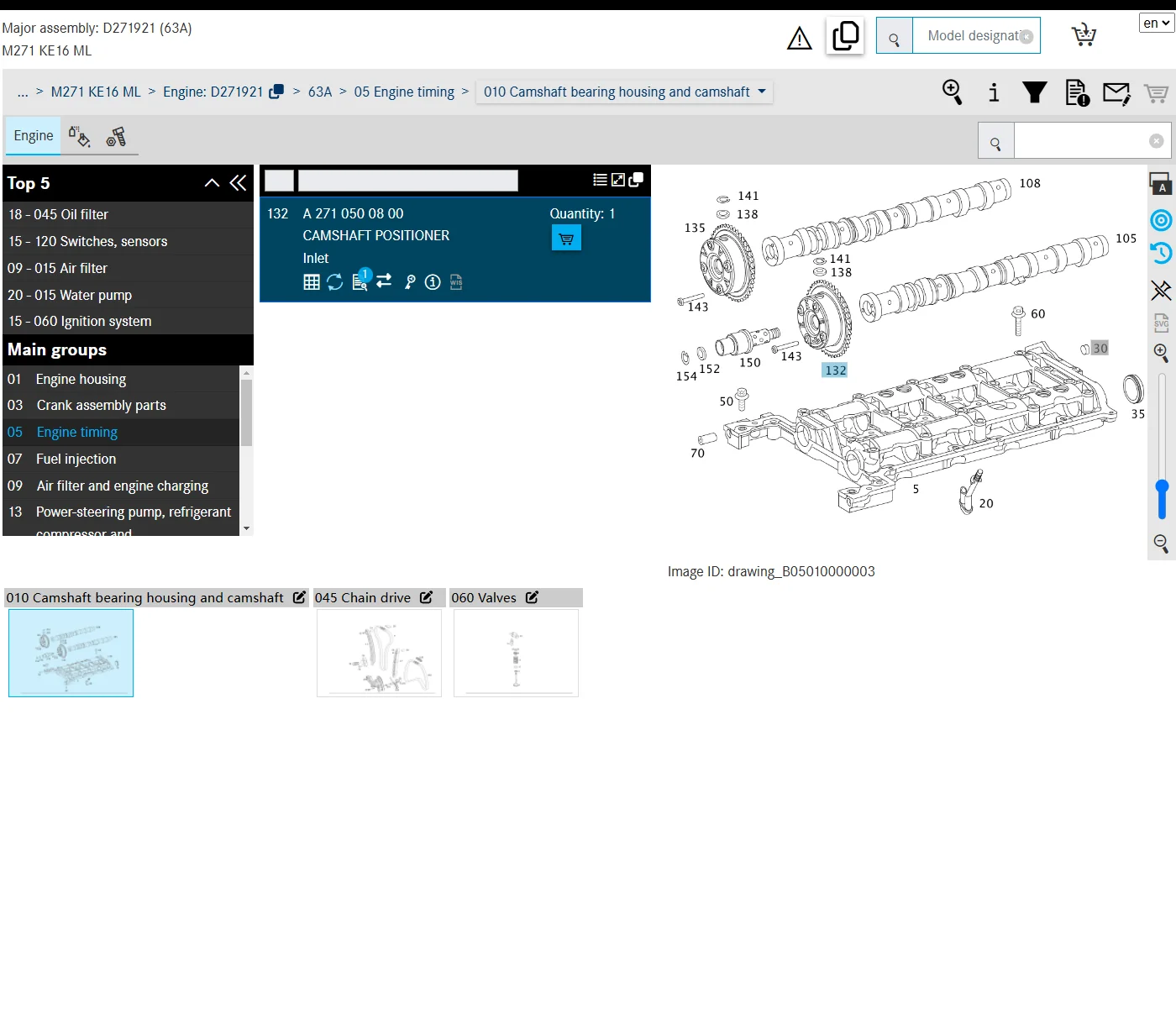This screenshot has width=1176, height=1024.
Task: Open the filter funnel icon
Action: coord(1035,92)
